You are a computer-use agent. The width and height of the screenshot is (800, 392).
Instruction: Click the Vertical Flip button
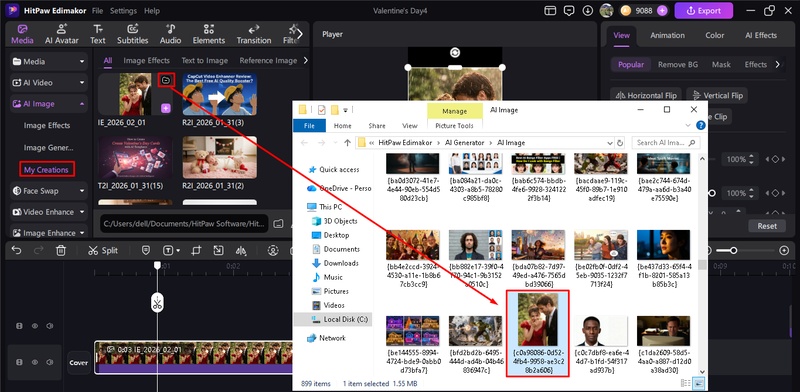pyautogui.click(x=717, y=95)
